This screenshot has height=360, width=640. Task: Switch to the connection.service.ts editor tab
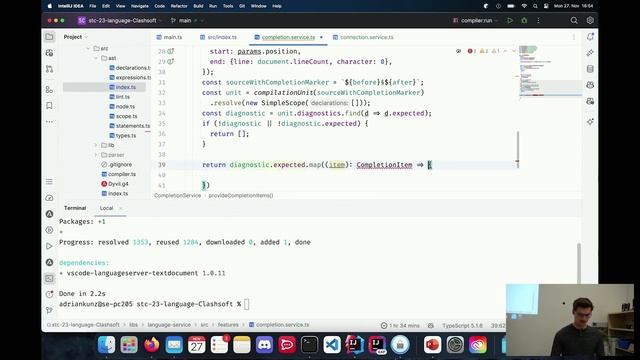tap(363, 37)
